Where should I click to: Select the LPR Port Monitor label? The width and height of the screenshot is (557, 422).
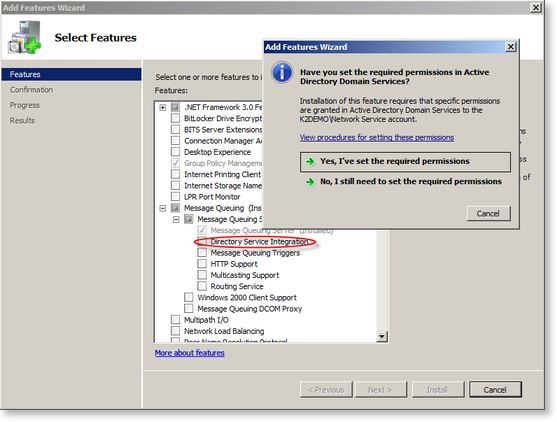(x=212, y=197)
